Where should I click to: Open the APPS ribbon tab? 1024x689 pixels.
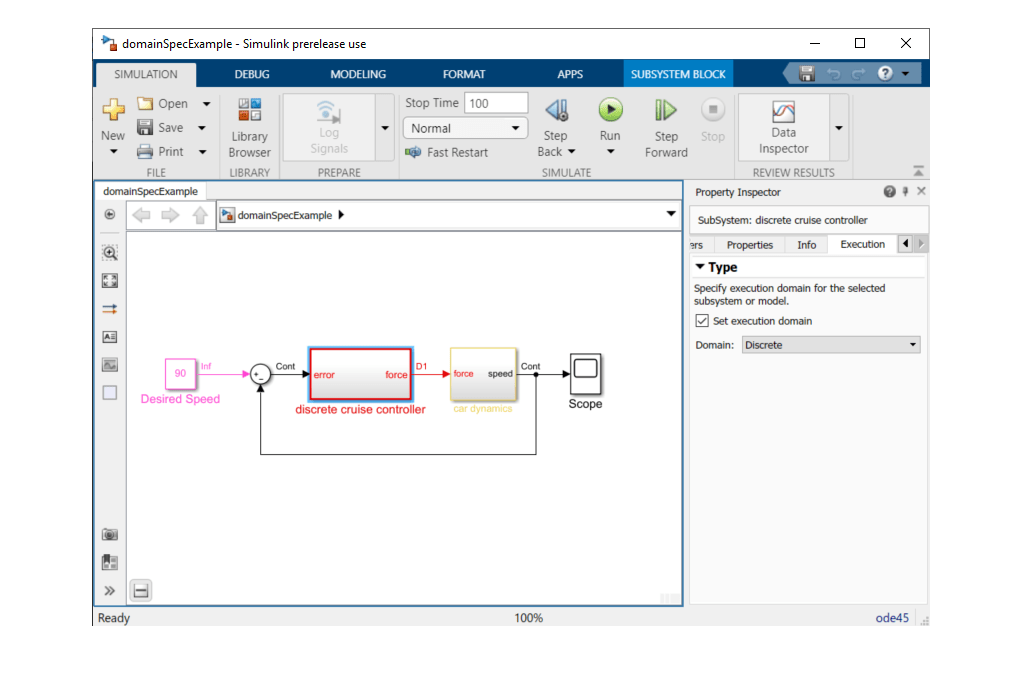pyautogui.click(x=570, y=74)
